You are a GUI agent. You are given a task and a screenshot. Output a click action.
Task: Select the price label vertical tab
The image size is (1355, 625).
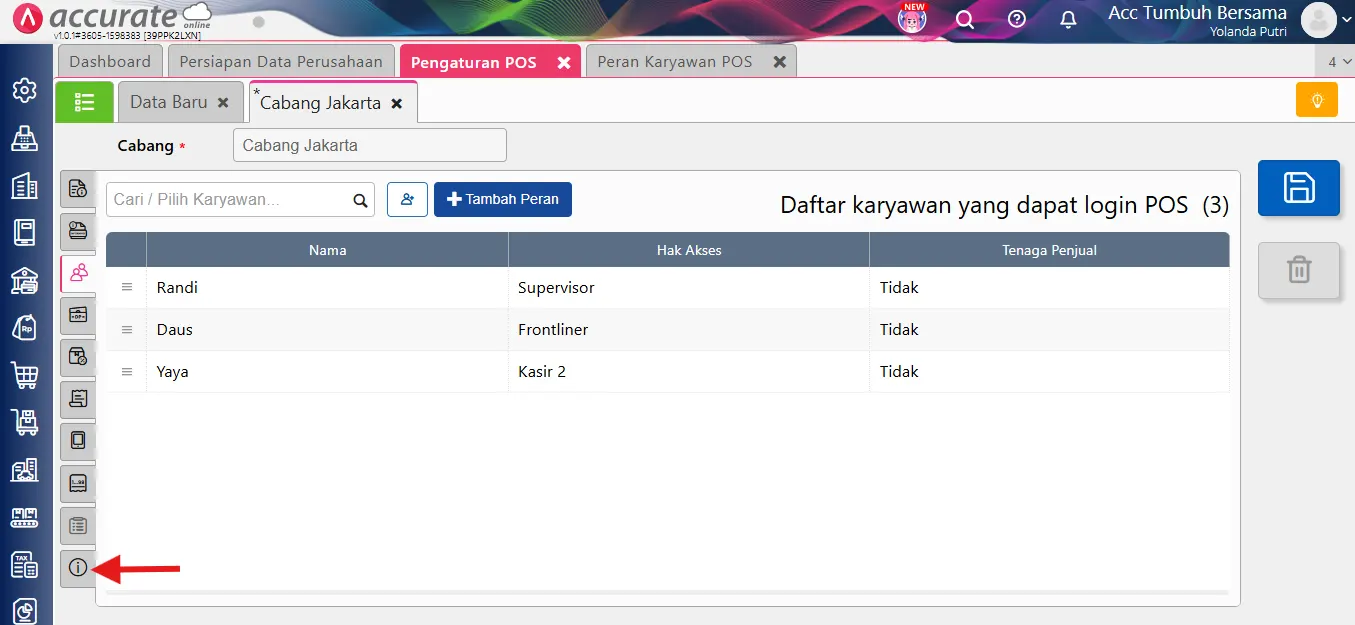[78, 483]
